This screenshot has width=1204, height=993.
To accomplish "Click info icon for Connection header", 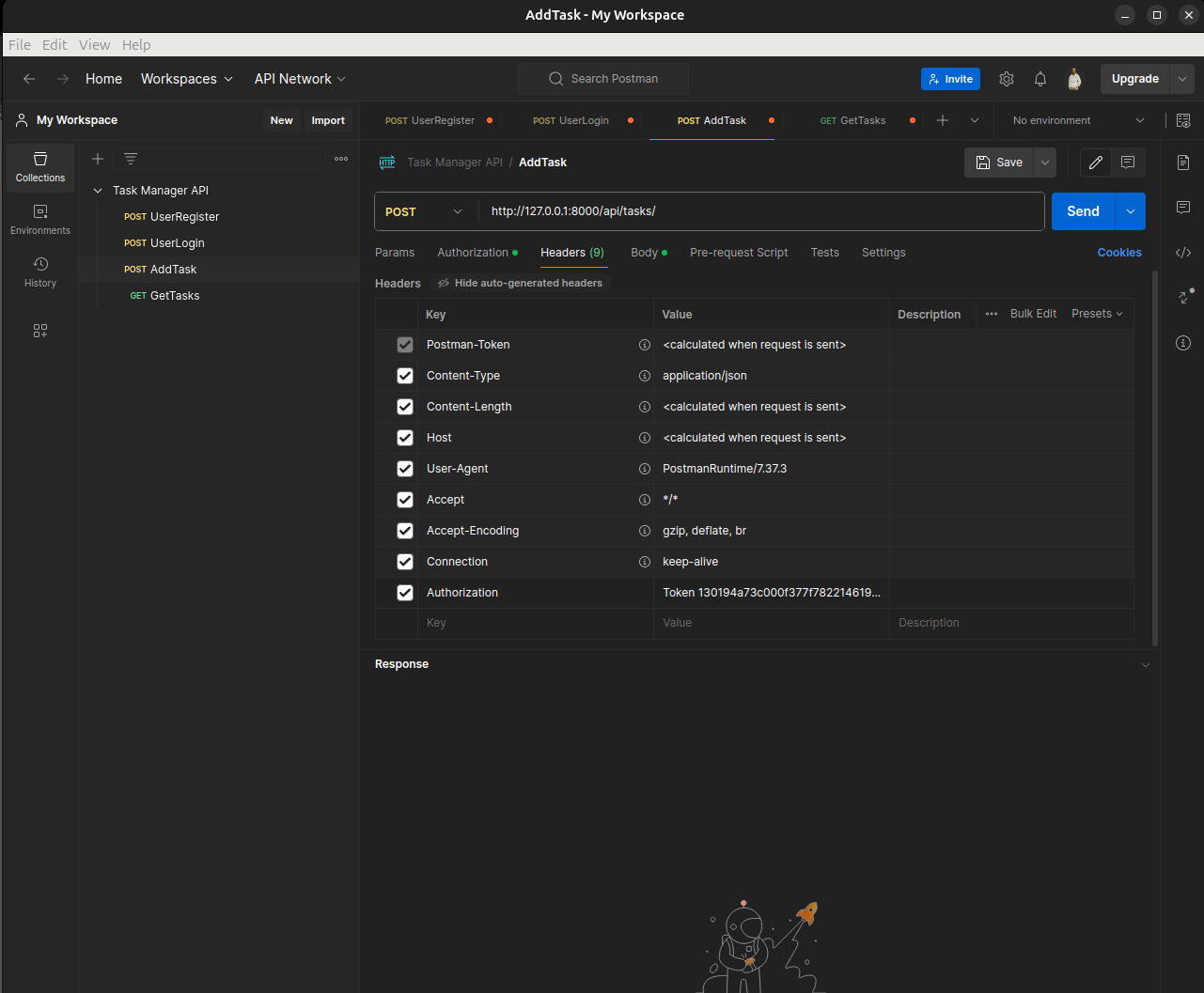I will [645, 562].
